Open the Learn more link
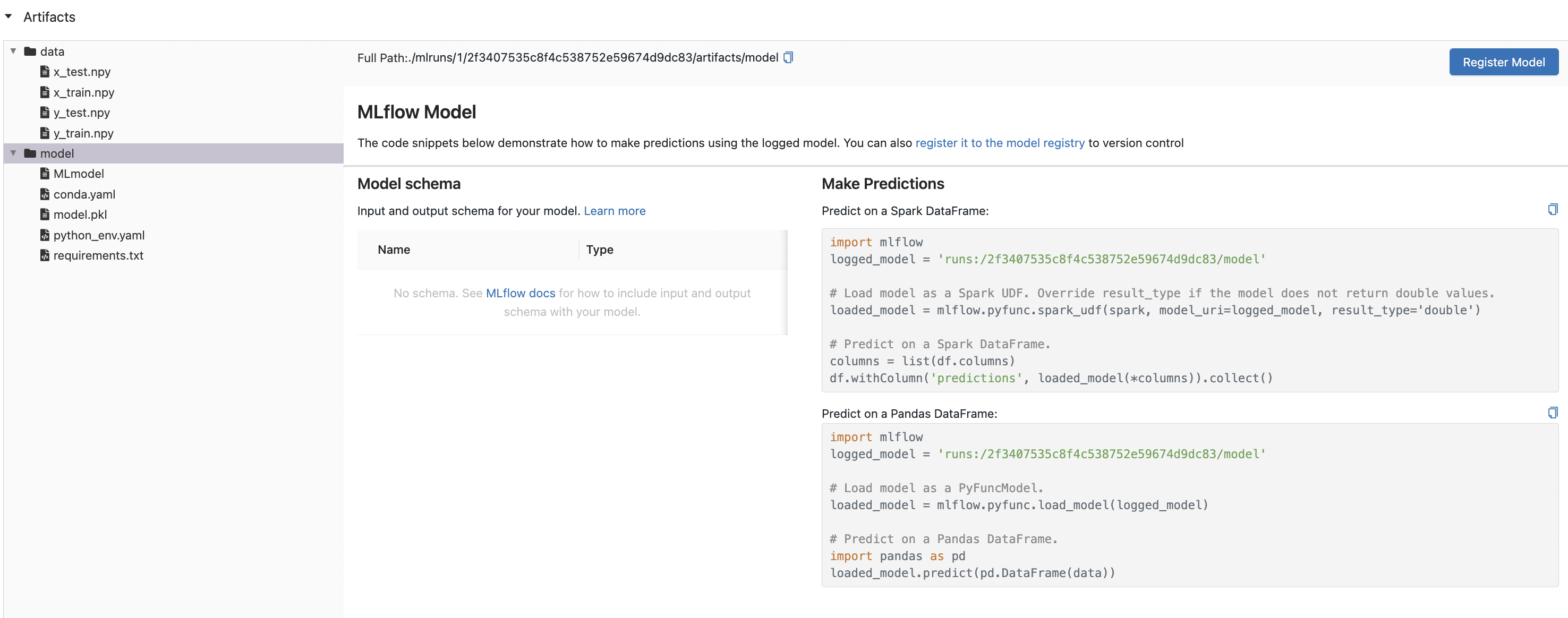 pos(614,210)
